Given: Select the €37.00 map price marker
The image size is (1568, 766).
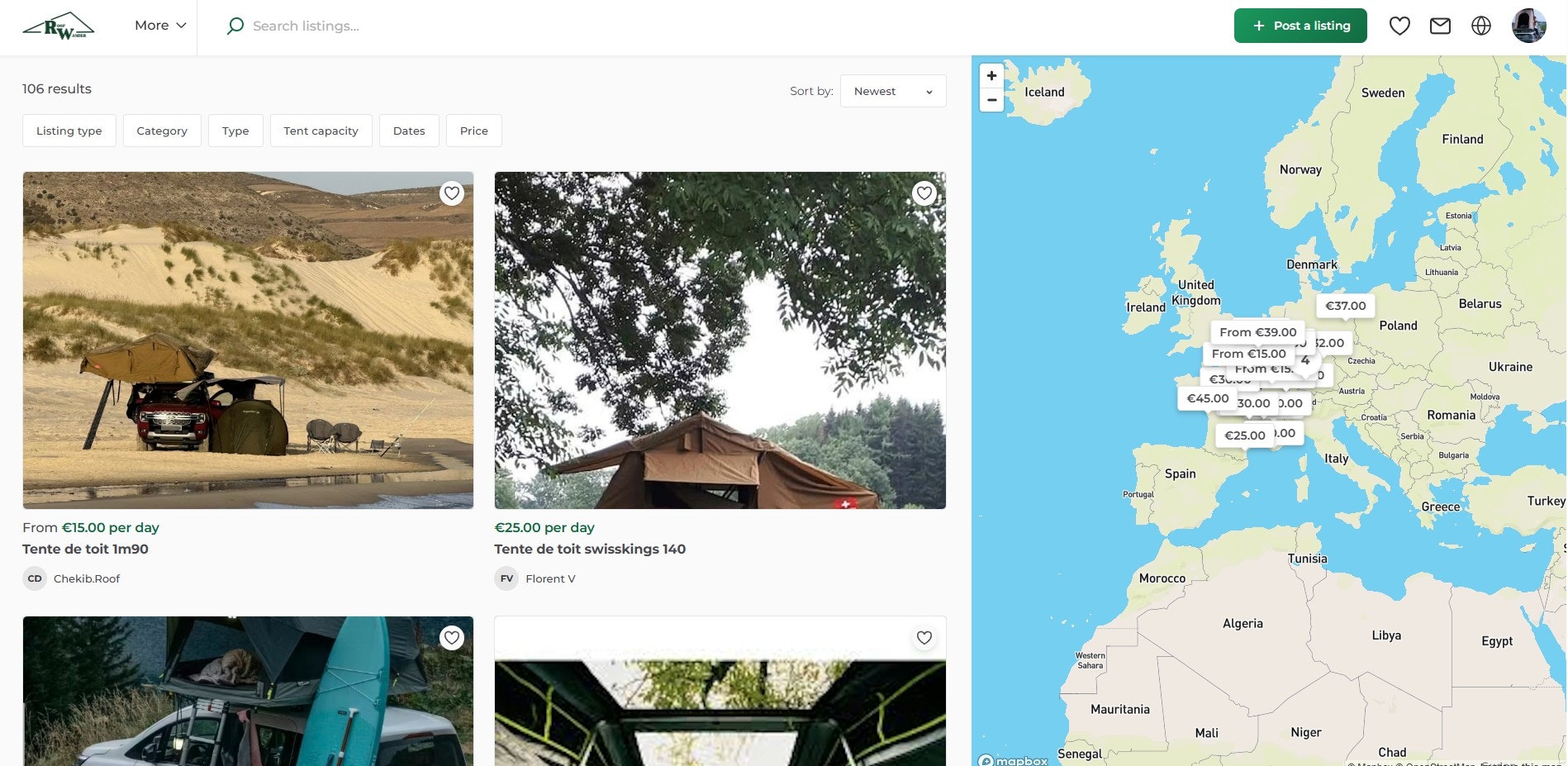Looking at the screenshot, I should [x=1346, y=306].
